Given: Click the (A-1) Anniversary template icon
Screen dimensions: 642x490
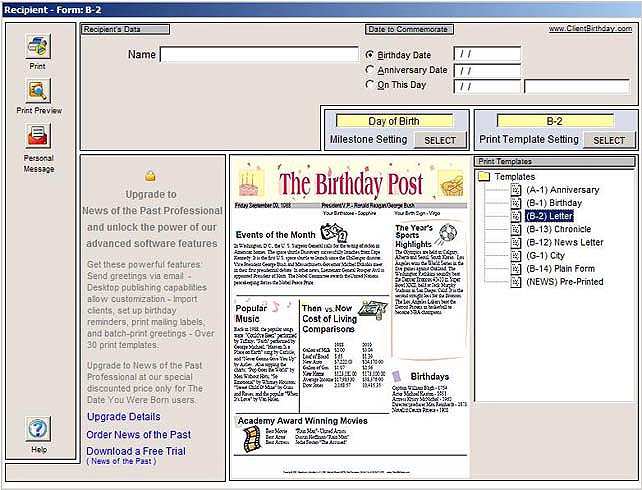Looking at the screenshot, I should point(516,190).
